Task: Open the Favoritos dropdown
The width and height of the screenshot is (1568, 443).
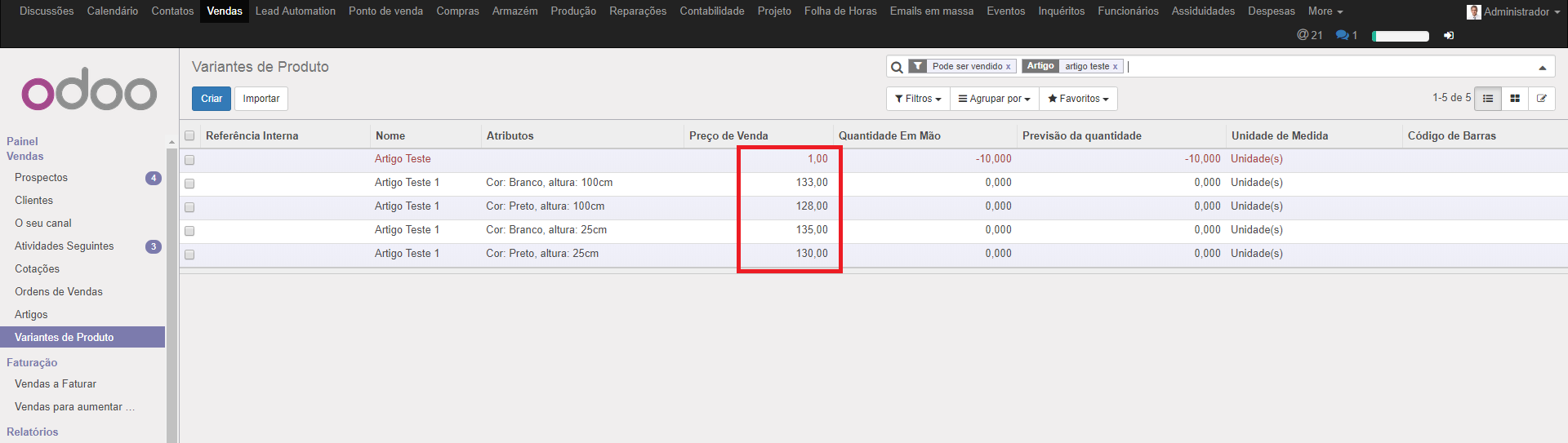Action: click(1078, 99)
